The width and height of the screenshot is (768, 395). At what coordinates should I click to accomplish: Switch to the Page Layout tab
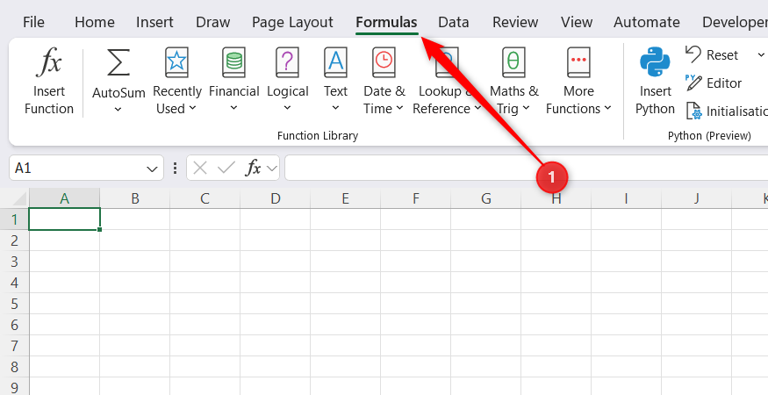292,22
